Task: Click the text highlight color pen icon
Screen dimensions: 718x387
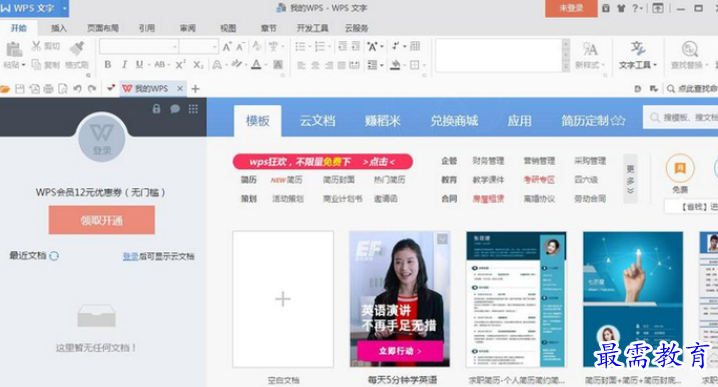Action: (x=236, y=65)
